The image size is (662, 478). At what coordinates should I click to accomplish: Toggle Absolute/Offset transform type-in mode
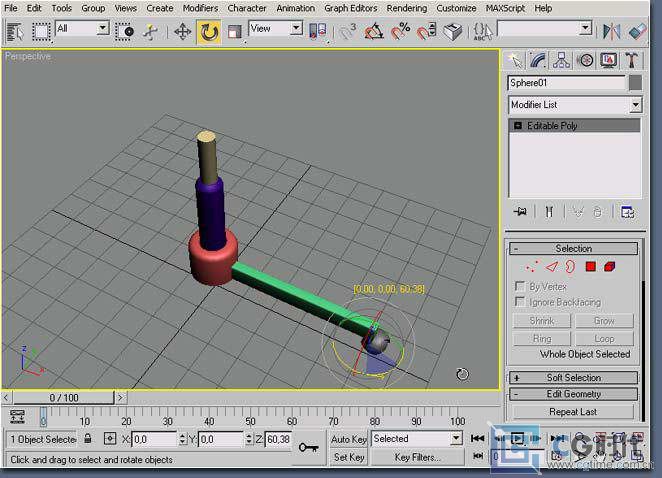coord(110,439)
